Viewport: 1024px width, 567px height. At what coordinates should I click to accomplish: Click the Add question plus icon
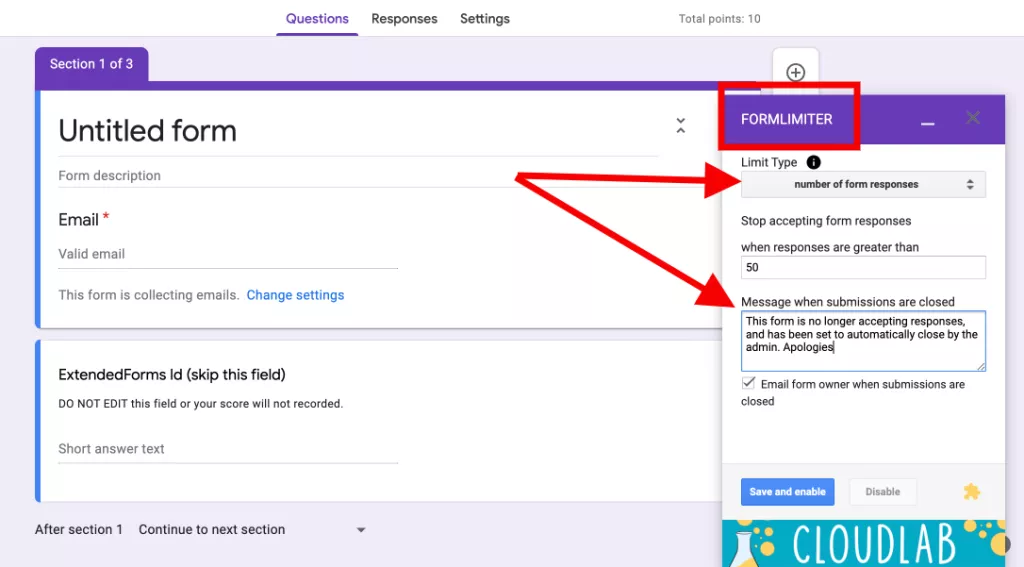coord(795,72)
